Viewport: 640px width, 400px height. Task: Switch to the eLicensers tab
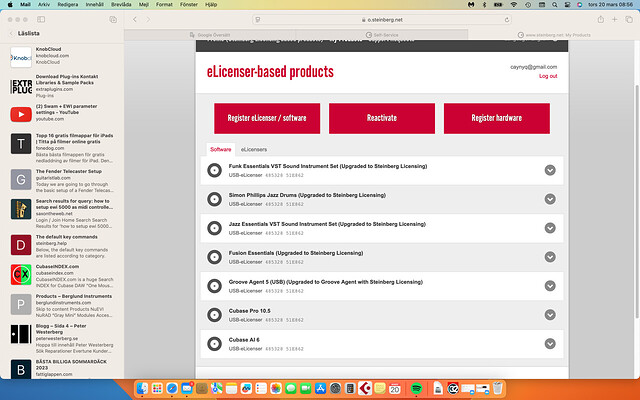[x=253, y=149]
